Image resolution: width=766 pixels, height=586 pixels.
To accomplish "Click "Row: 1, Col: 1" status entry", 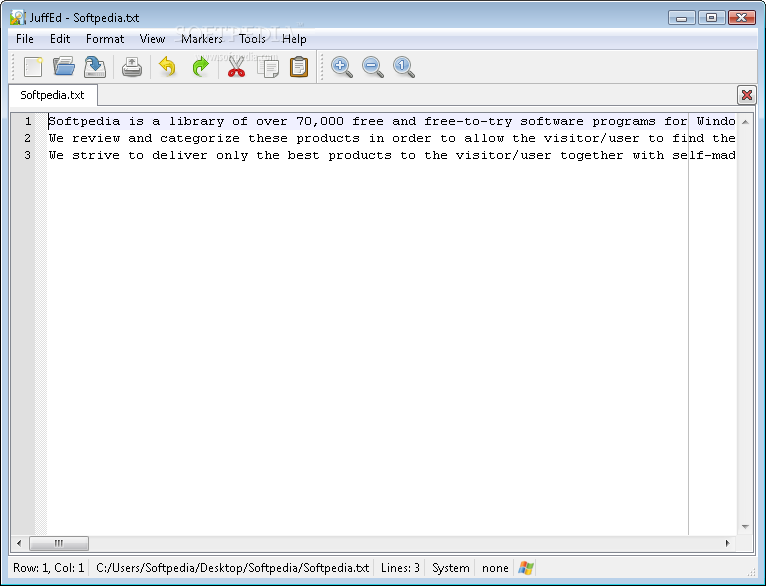I will [48, 568].
